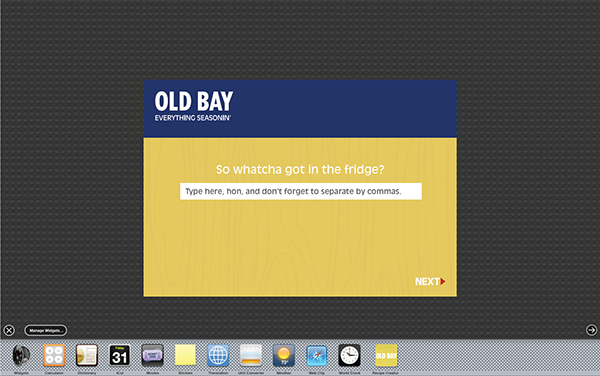Click the 'So whatcha got in the fridge?' heading

(x=300, y=169)
